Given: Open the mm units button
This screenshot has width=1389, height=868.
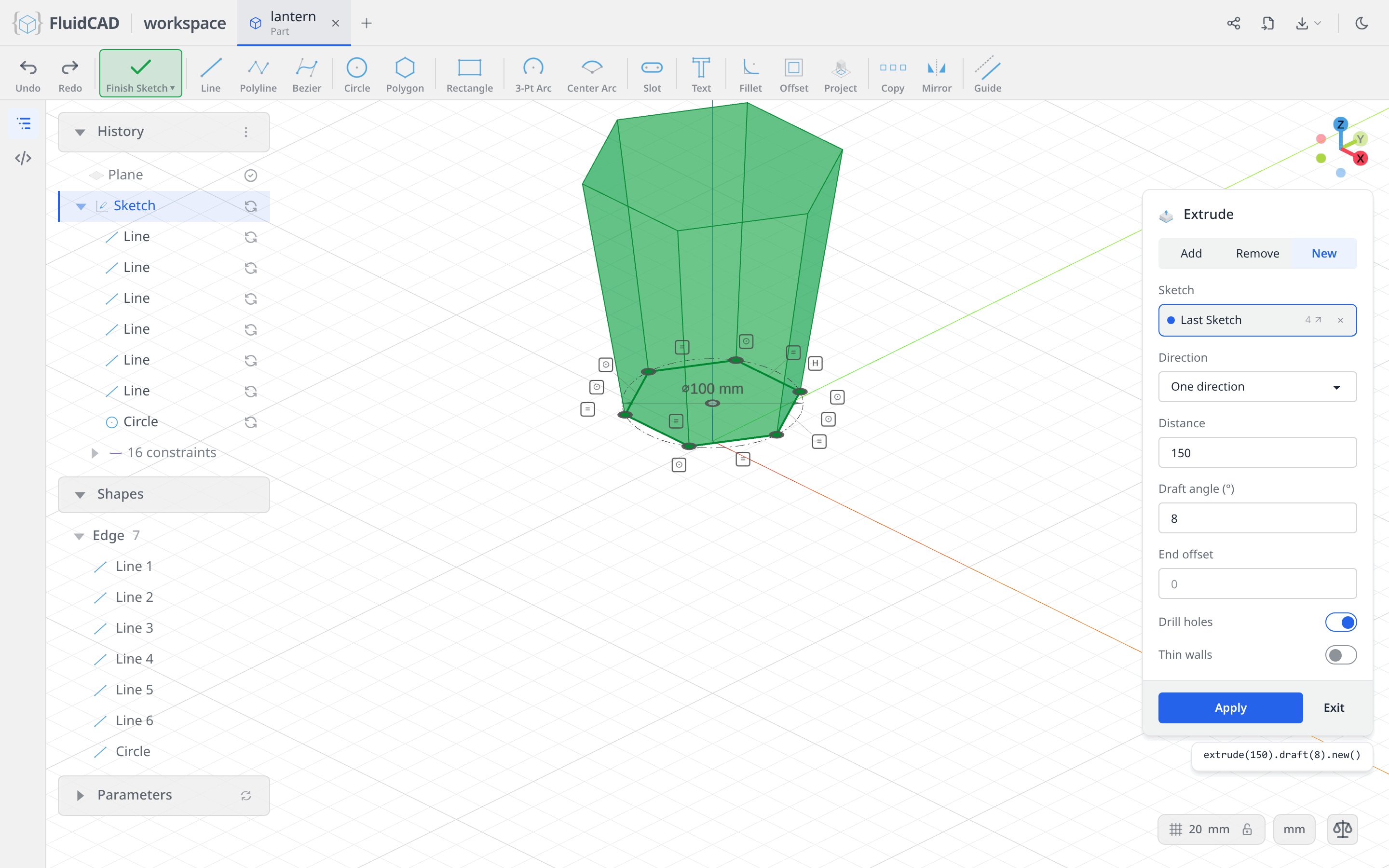Looking at the screenshot, I should tap(1294, 829).
